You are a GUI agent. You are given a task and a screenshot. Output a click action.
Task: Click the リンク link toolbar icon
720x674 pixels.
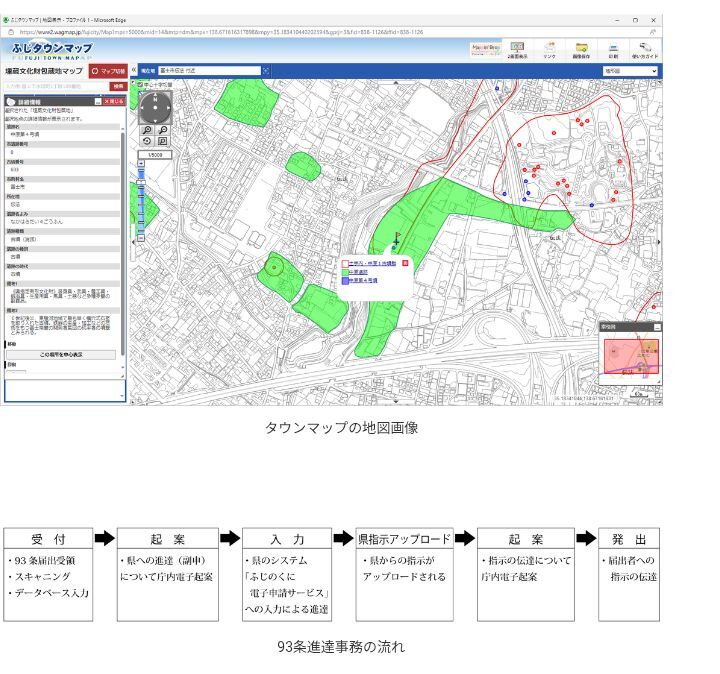(x=549, y=50)
